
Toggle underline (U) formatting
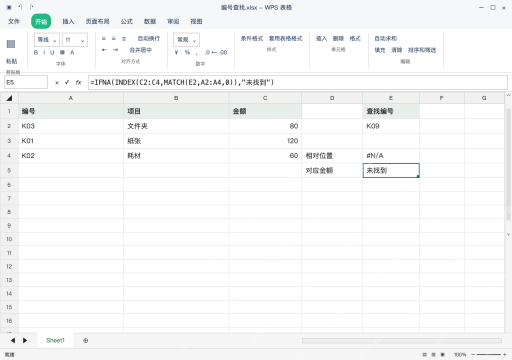[52, 52]
